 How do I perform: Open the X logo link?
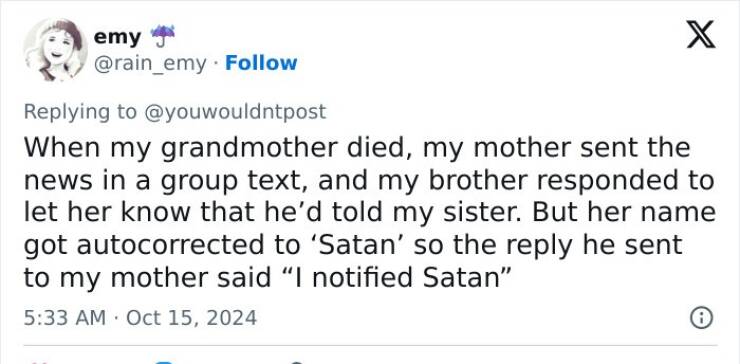pyautogui.click(x=701, y=34)
